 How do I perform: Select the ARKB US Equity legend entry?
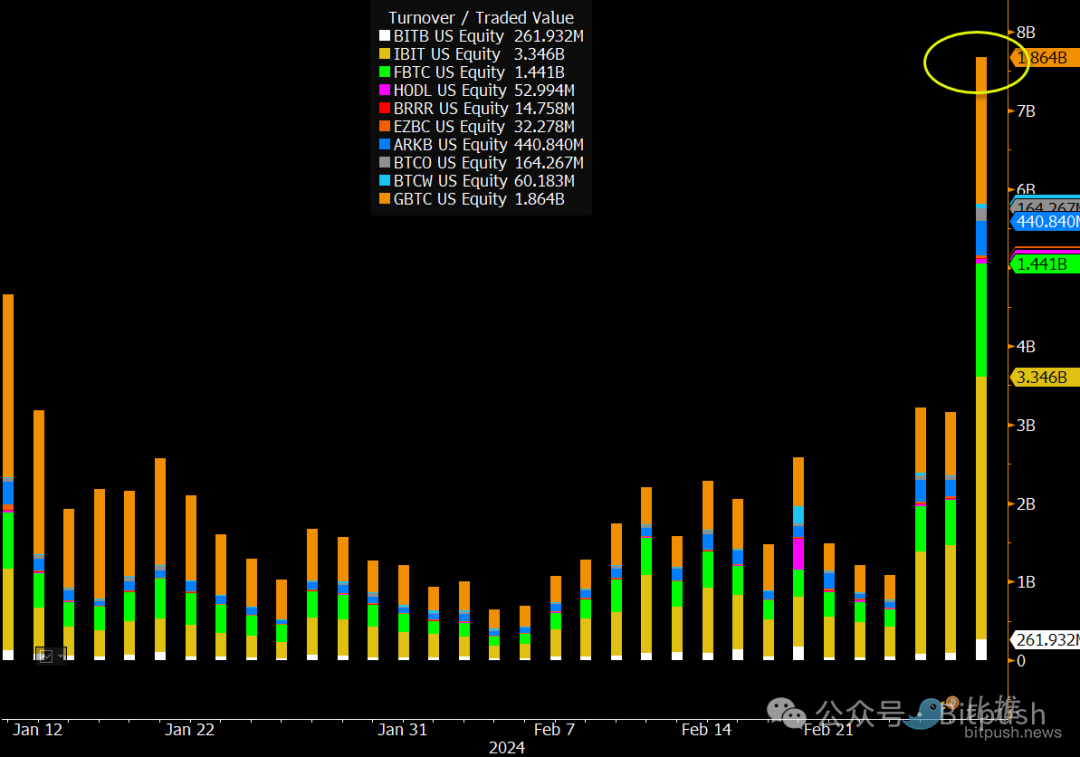pos(450,145)
